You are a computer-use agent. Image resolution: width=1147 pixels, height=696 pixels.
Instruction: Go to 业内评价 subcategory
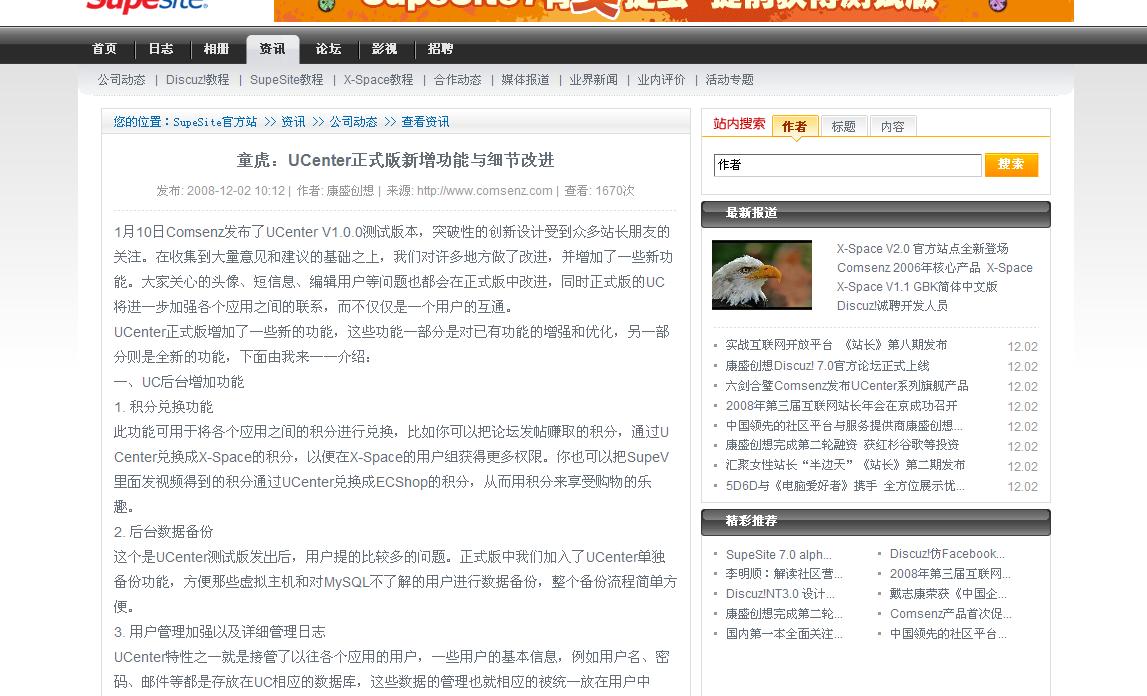tap(661, 80)
